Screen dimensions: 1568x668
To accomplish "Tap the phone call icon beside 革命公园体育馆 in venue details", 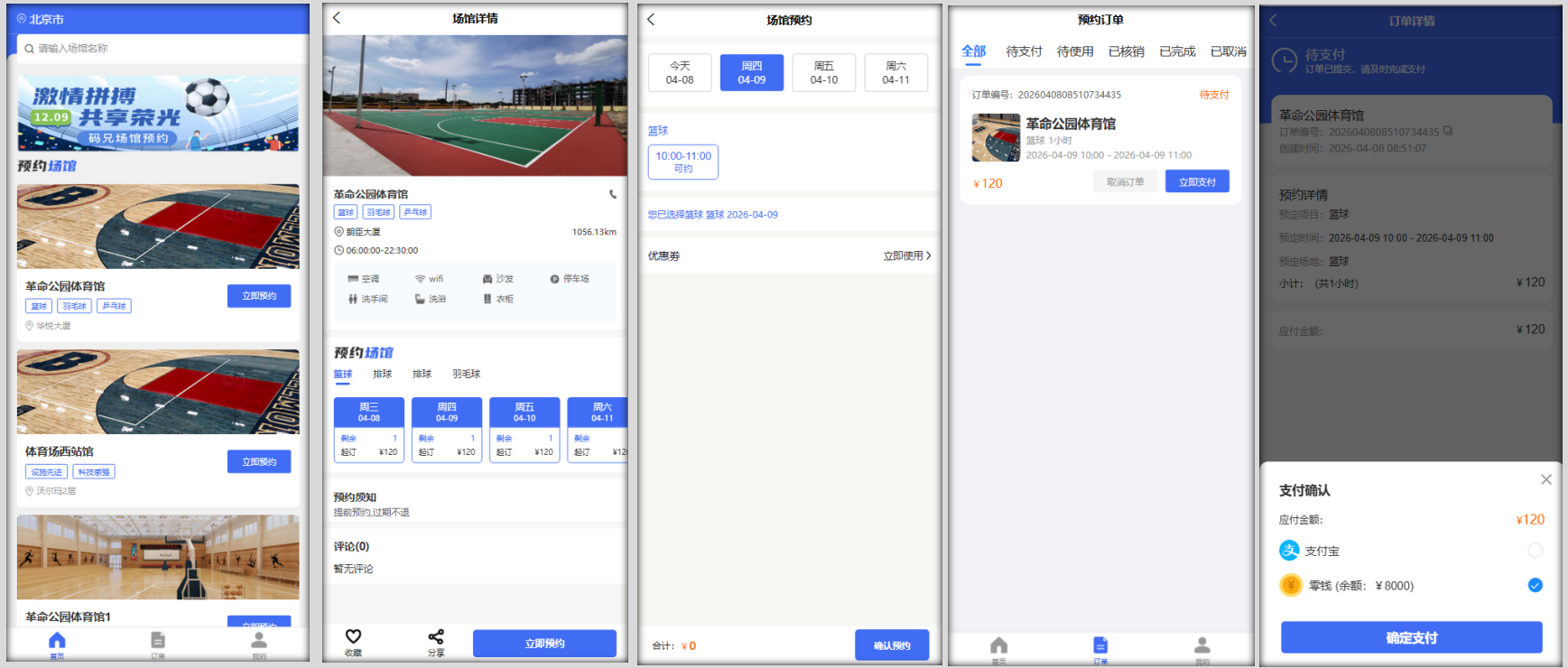I will coord(613,194).
